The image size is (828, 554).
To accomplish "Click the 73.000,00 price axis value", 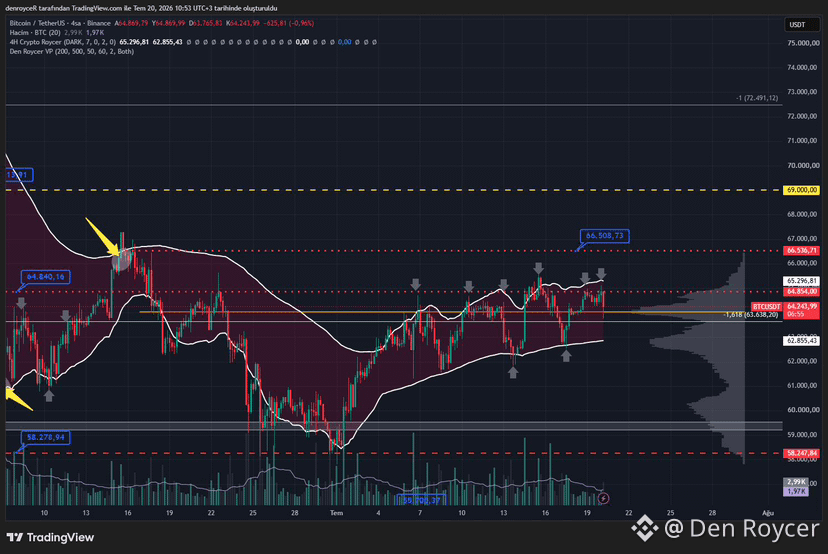I will pyautogui.click(x=802, y=91).
